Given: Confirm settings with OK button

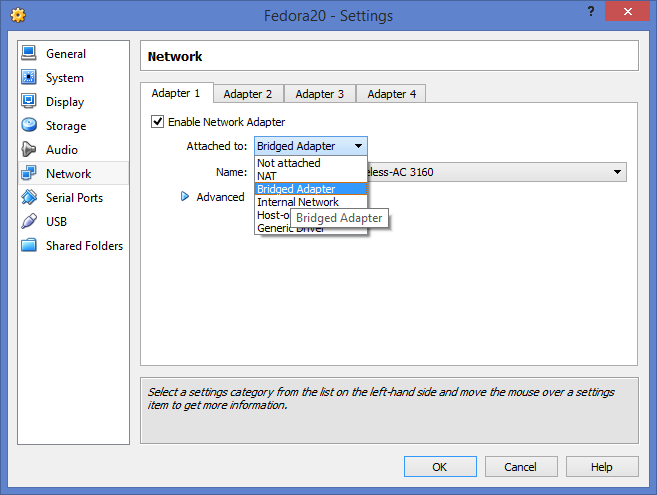Looking at the screenshot, I should point(440,466).
